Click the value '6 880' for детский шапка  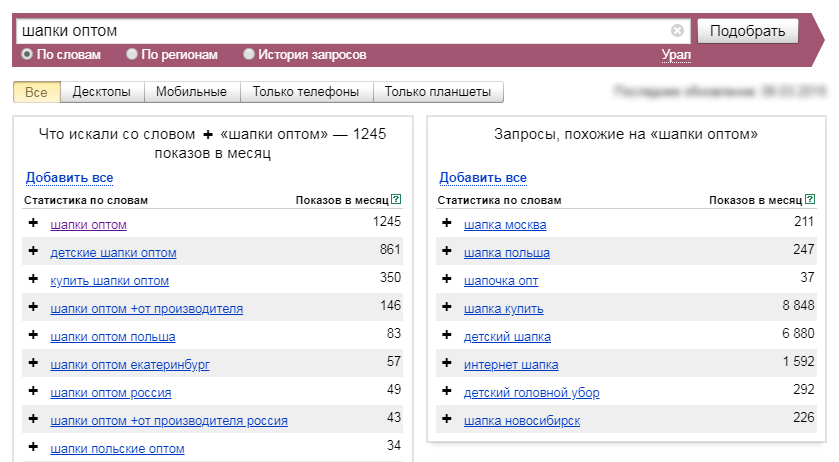point(798,334)
